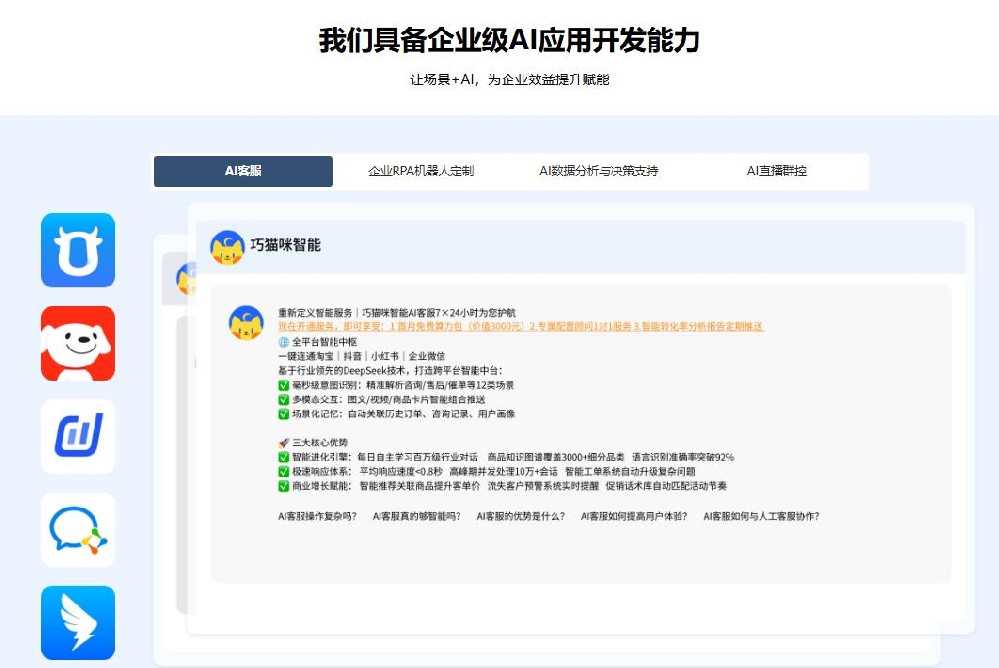Screen dimensions: 999x668
Task: Click the line starting 重新定义智能服务
Action: click(397, 313)
